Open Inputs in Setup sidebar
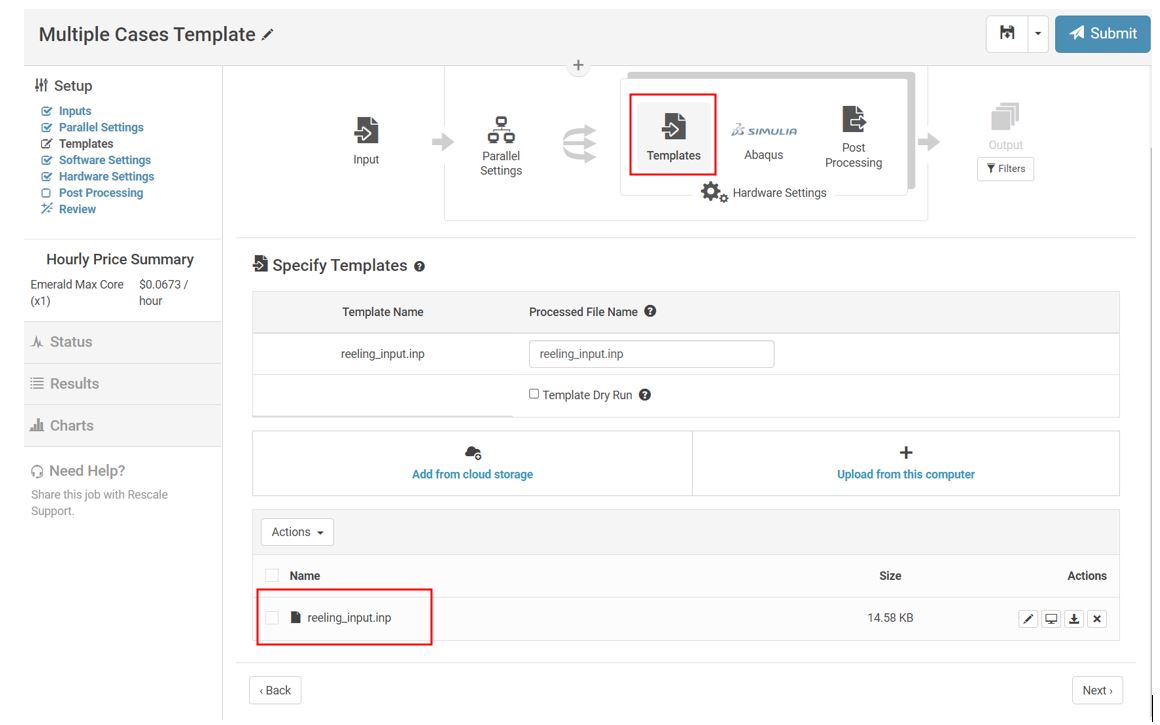This screenshot has height=725, width=1160. pos(75,111)
